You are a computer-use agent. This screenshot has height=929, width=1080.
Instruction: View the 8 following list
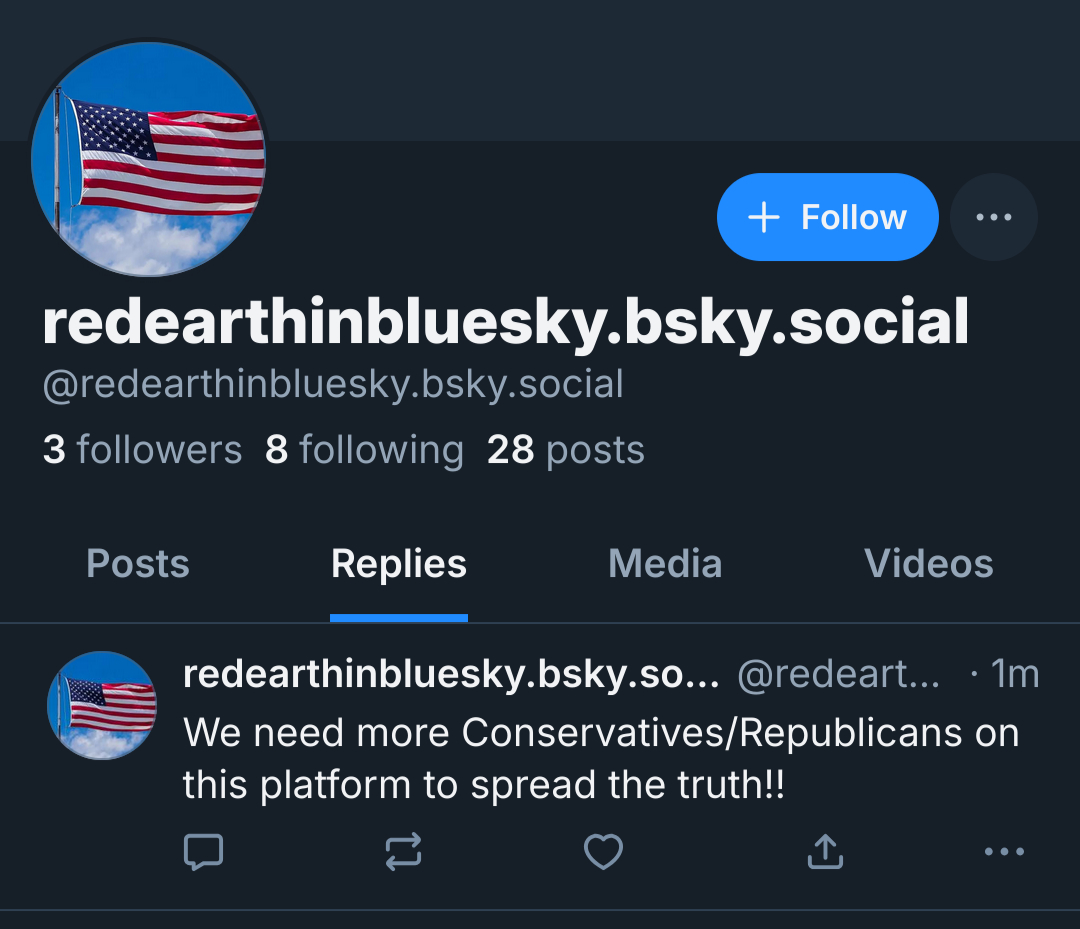tap(364, 450)
